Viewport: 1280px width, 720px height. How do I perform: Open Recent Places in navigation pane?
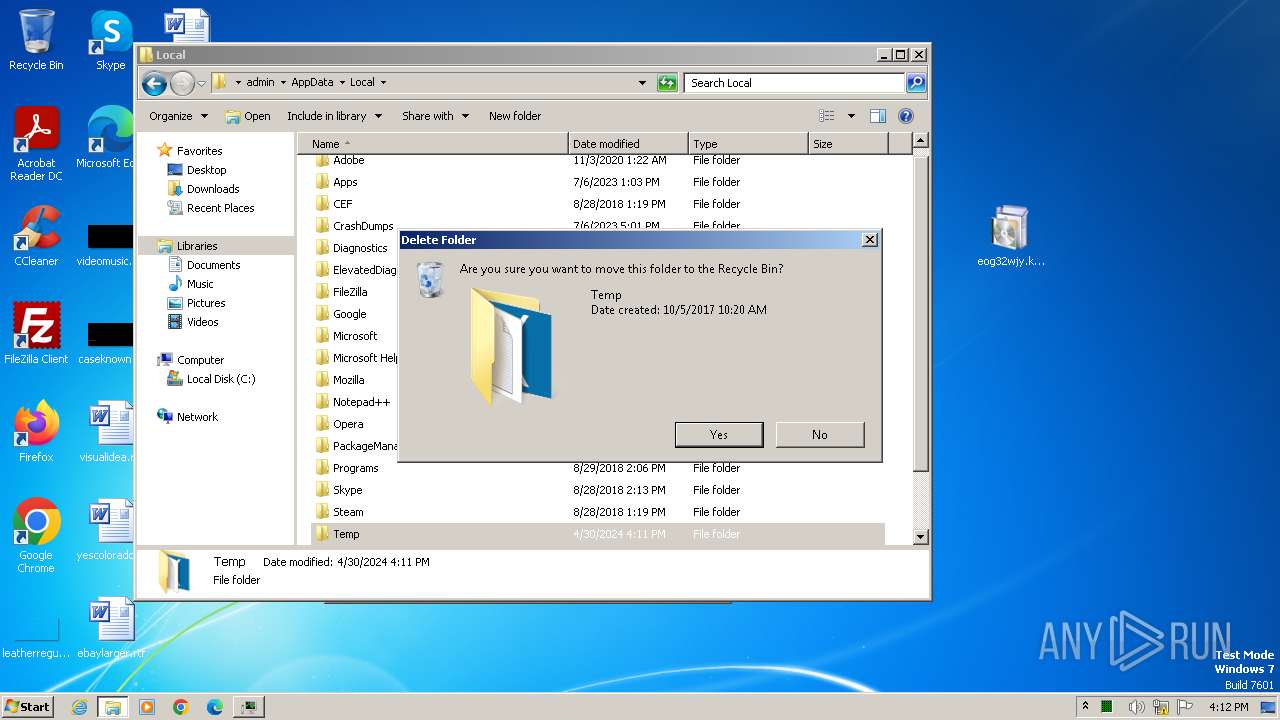pyautogui.click(x=220, y=208)
